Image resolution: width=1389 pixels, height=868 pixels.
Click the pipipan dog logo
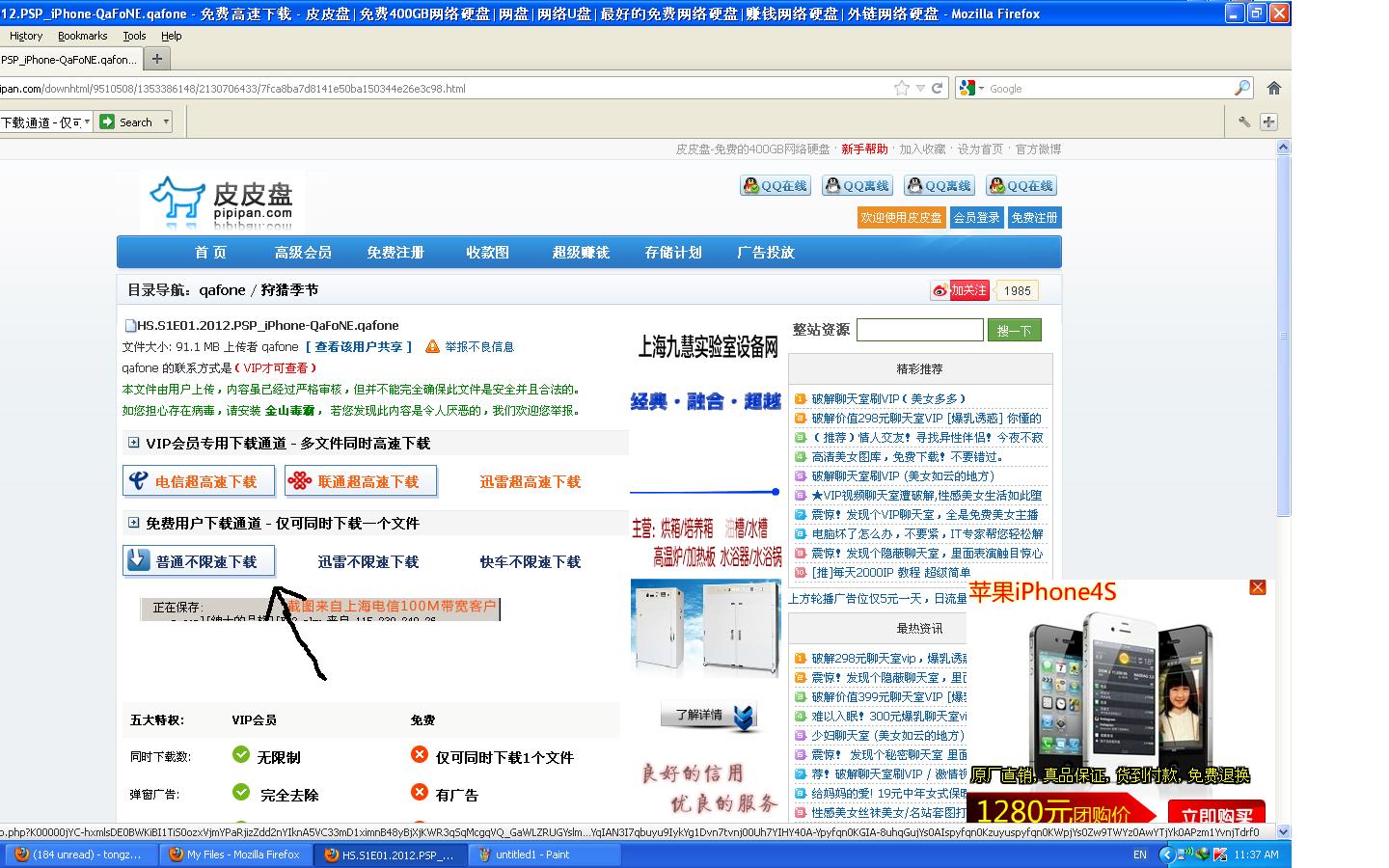pyautogui.click(x=223, y=203)
